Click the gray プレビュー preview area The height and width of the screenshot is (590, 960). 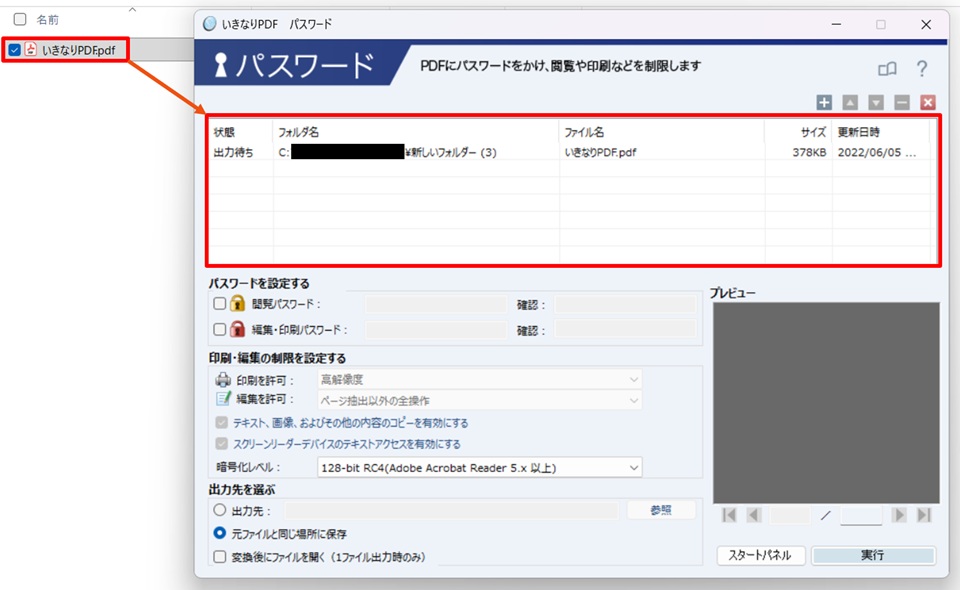tap(826, 403)
